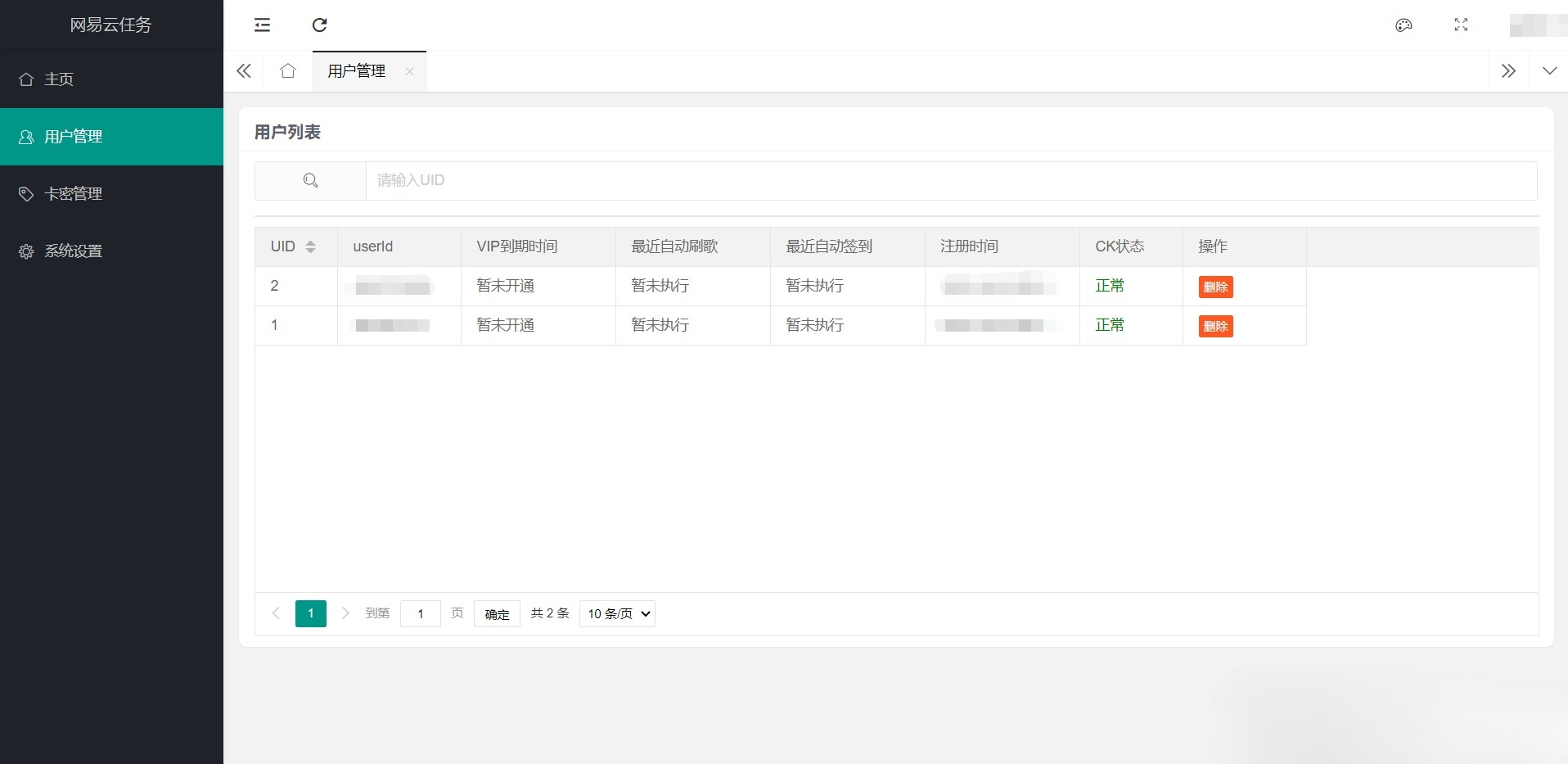
Task: Click the refresh icon in top bar
Action: [320, 25]
